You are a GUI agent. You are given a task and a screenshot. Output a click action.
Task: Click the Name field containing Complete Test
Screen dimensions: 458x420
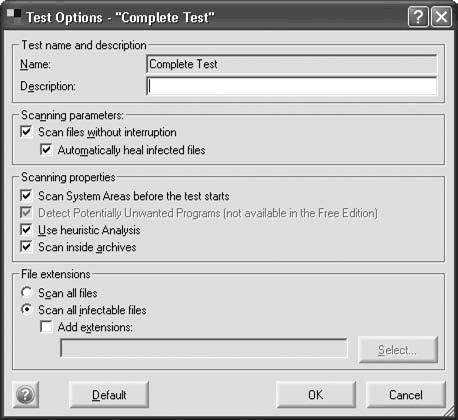[x=292, y=64]
